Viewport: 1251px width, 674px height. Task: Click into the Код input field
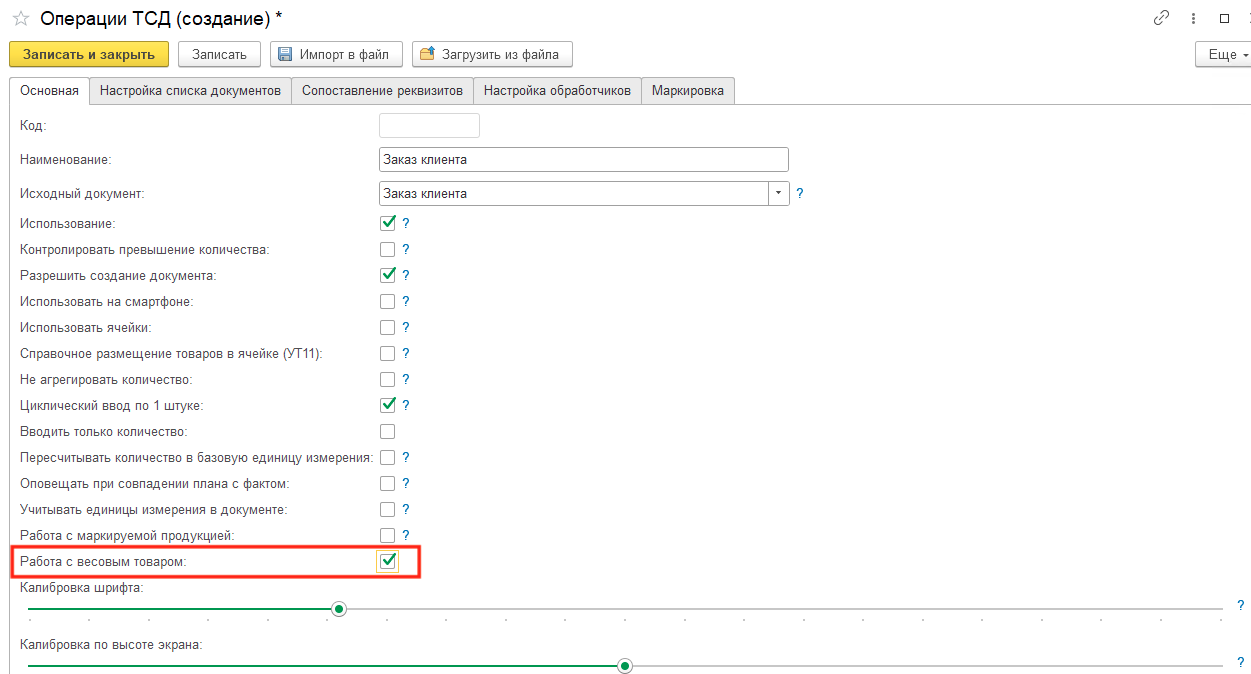430,125
